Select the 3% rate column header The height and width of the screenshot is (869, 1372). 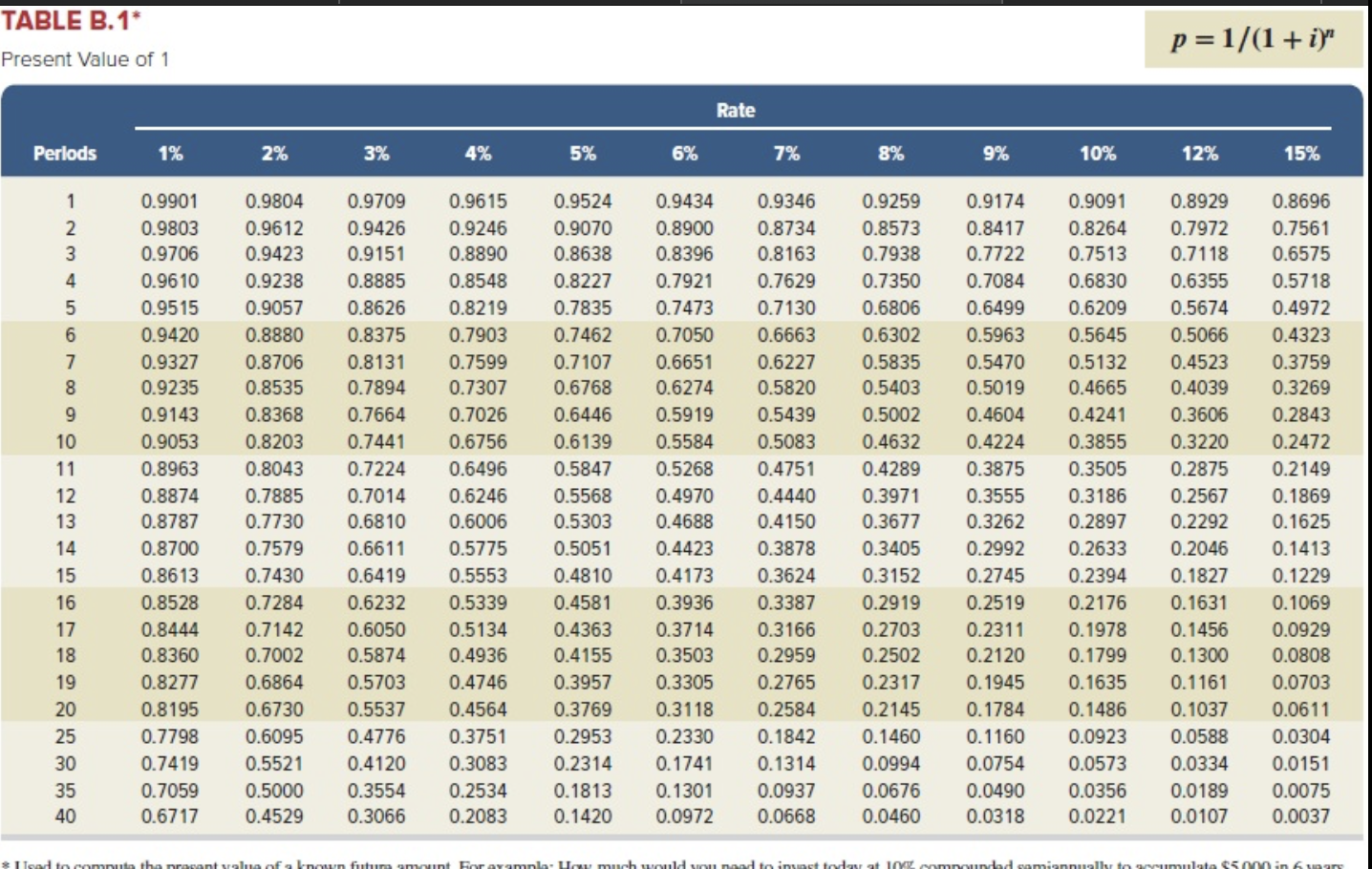[376, 153]
